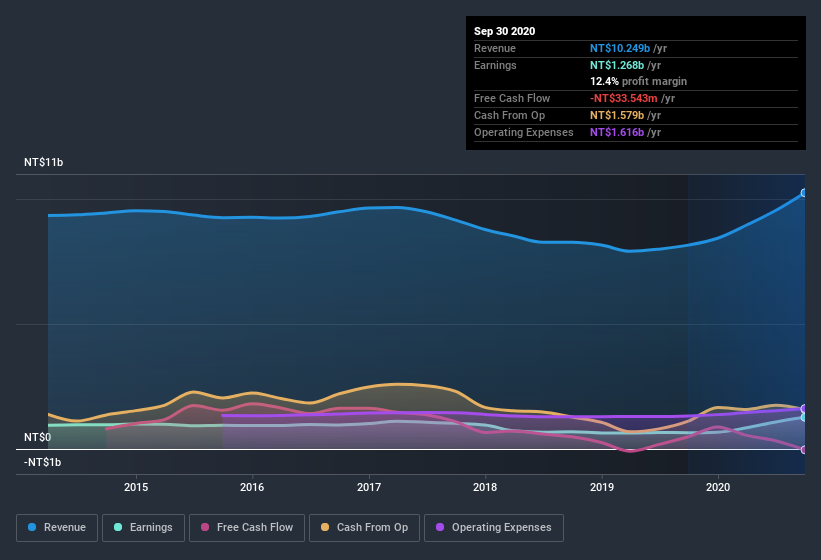This screenshot has height=560, width=821.
Task: Click the Free Cash Flow label in tooltip
Action: pos(512,98)
